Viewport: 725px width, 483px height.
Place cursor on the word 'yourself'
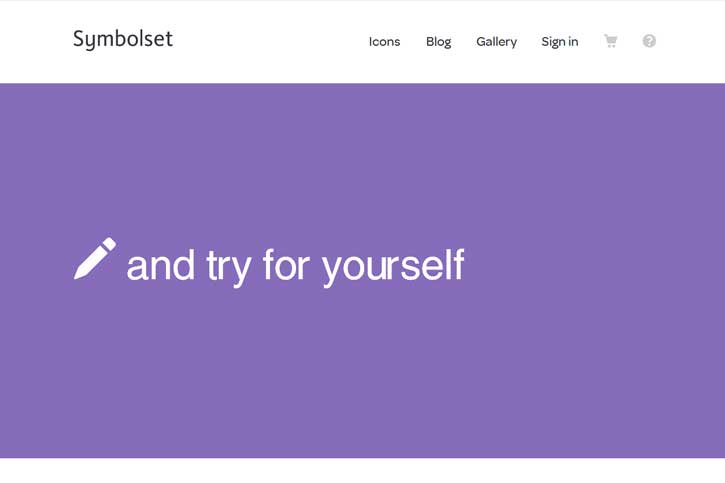[393, 266]
